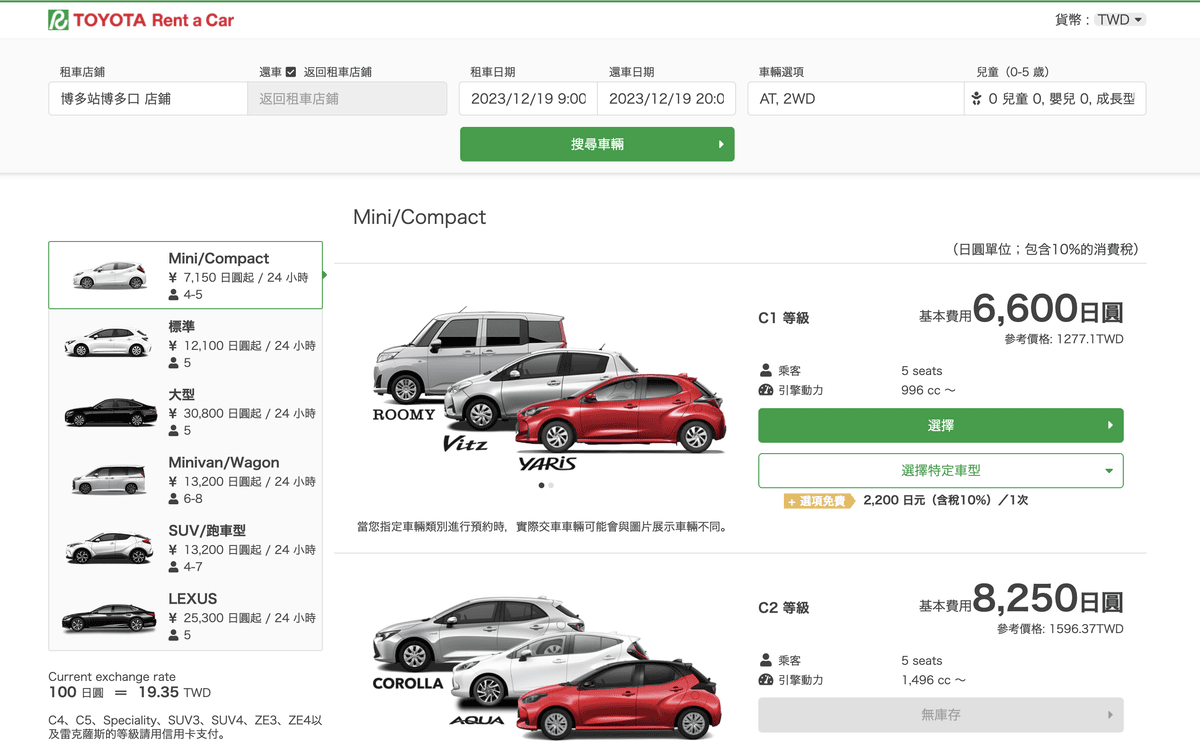Select the 大型 car category
The height and width of the screenshot is (742, 1200).
[x=185, y=412]
